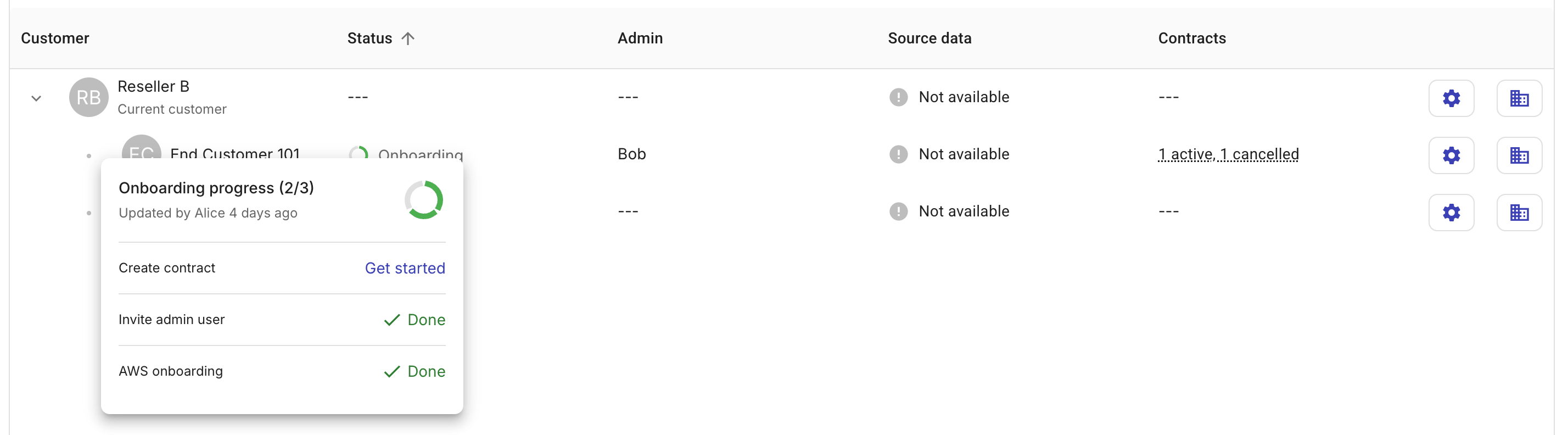
Task: Open the settings gear on the bottom customer row
Action: click(1452, 212)
